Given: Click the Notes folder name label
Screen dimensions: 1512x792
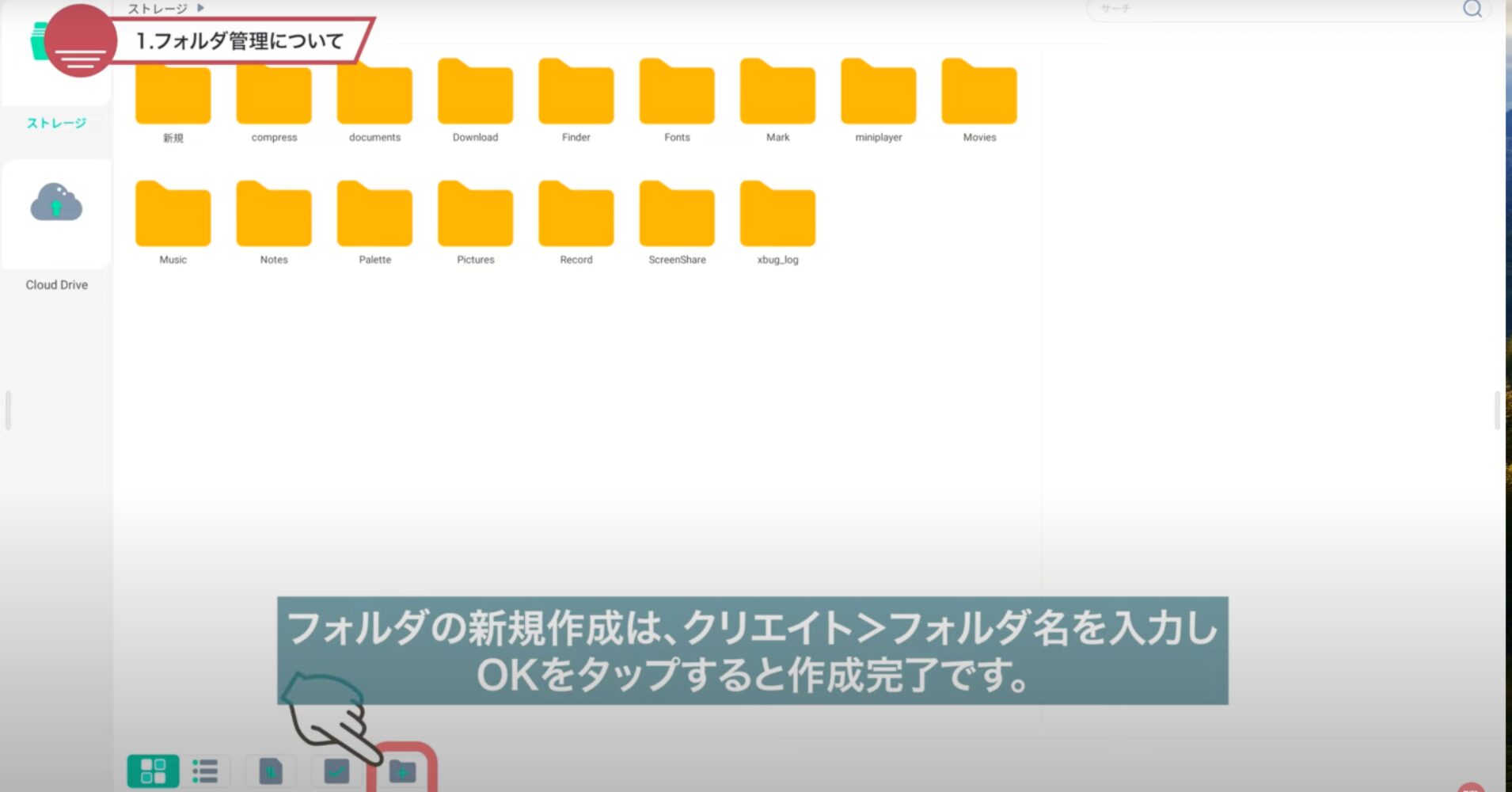Looking at the screenshot, I should point(274,260).
